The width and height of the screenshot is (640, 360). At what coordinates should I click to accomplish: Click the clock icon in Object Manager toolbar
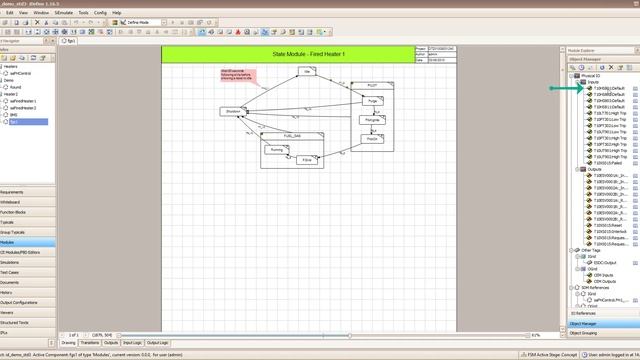point(582,67)
